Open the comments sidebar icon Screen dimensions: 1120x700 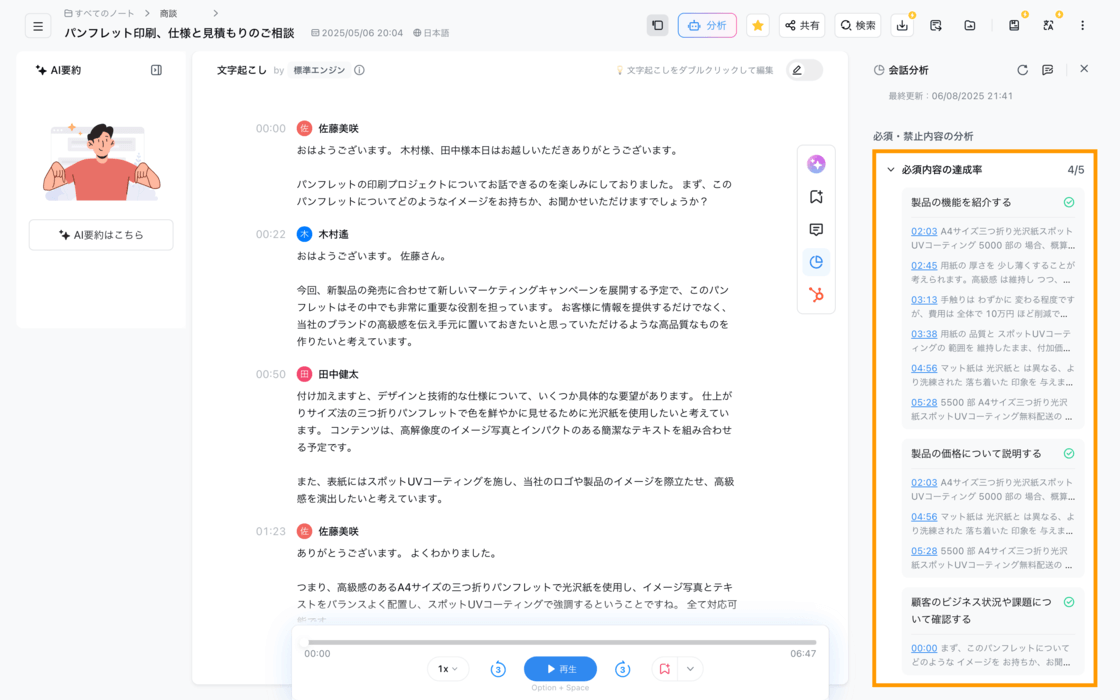816,229
